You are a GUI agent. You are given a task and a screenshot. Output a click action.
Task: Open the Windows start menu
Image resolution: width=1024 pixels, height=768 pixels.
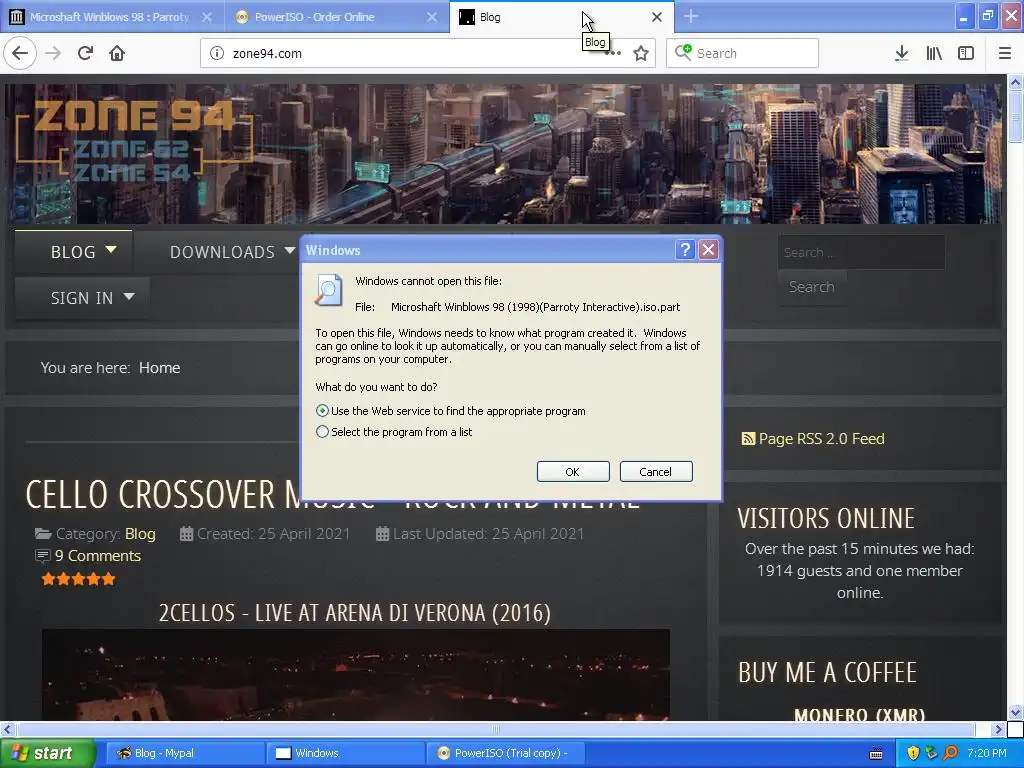(x=47, y=753)
